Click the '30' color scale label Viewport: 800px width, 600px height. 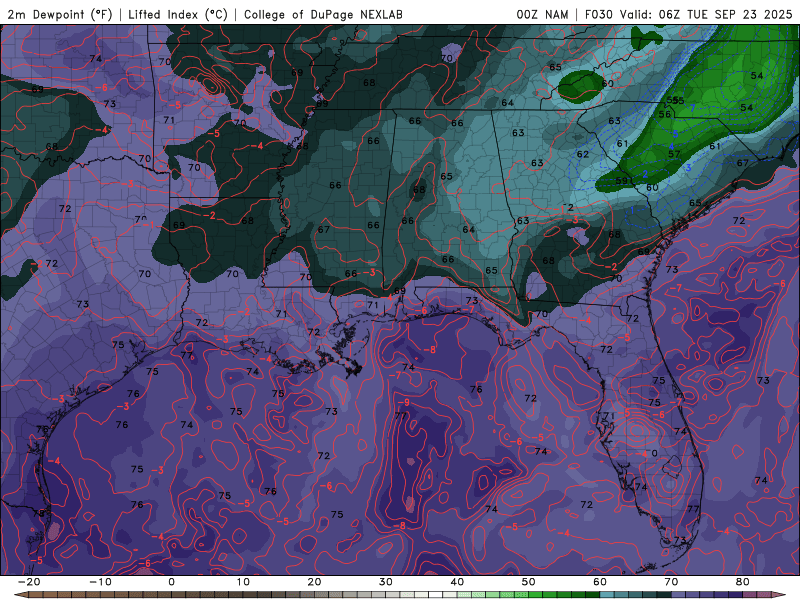click(386, 582)
